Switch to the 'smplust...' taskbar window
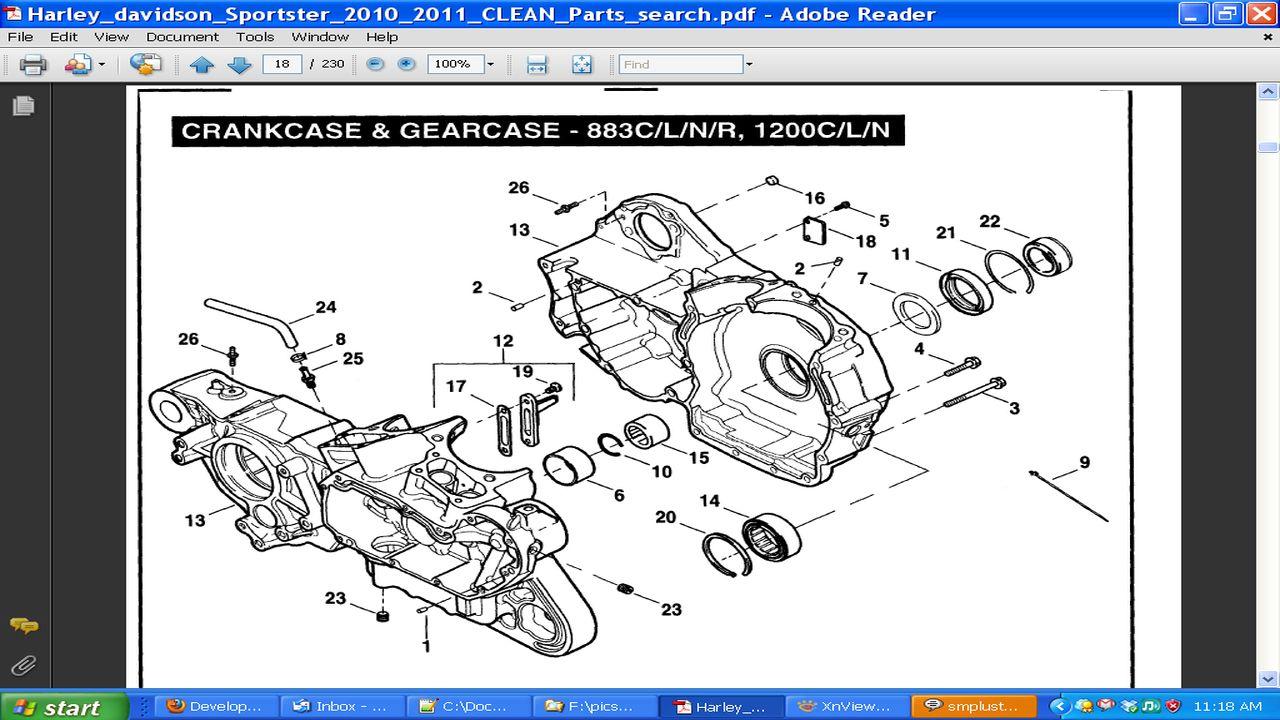This screenshot has height=720, width=1280. [x=974, y=706]
